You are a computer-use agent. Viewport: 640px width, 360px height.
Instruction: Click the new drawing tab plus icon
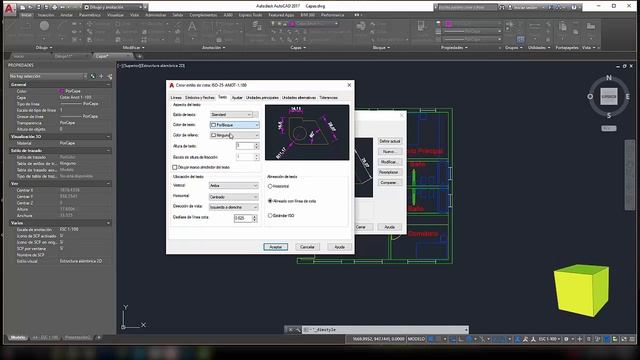pyautogui.click(x=140, y=56)
